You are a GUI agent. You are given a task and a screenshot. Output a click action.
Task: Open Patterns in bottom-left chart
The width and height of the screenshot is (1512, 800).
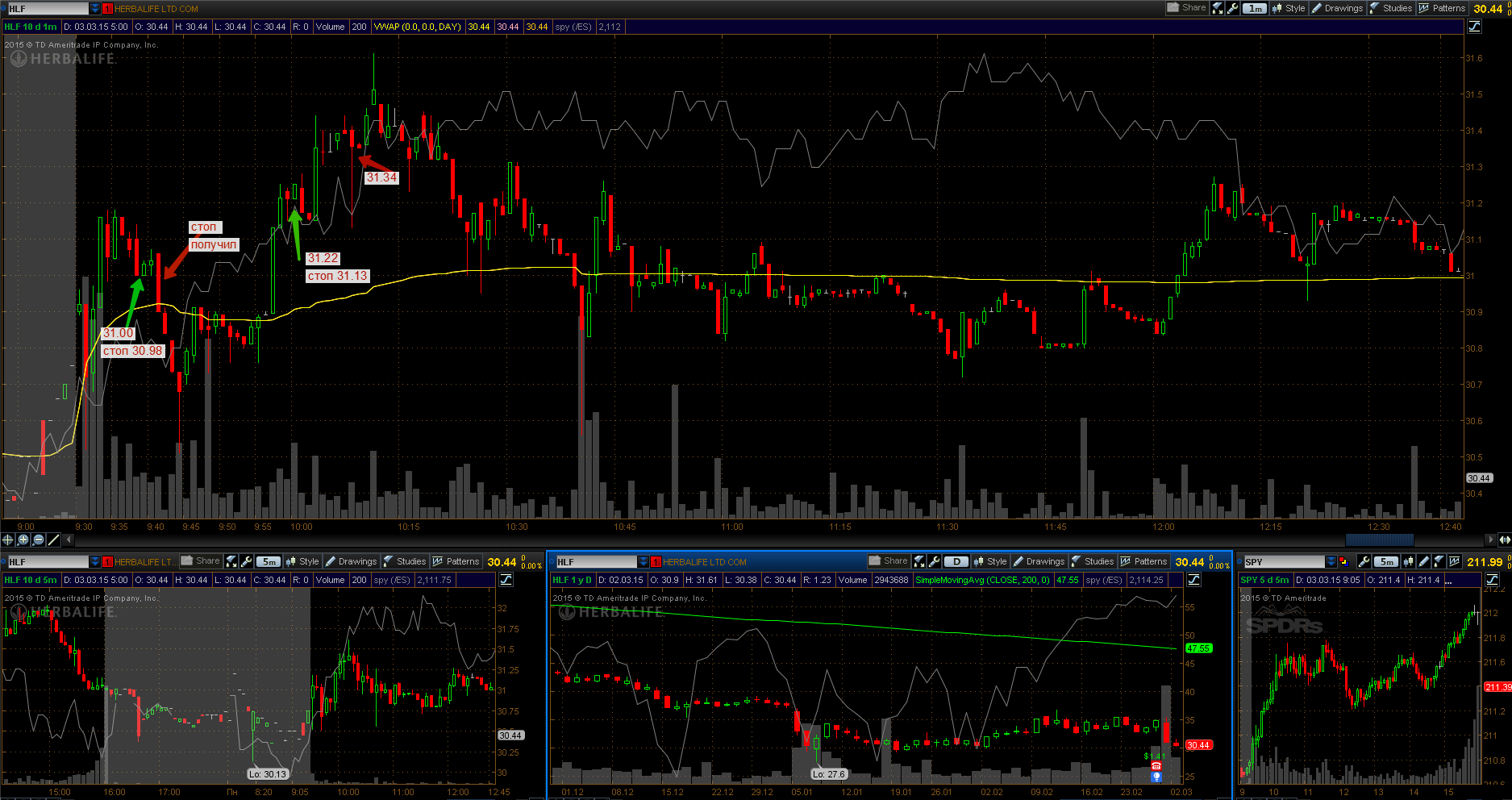tap(456, 561)
